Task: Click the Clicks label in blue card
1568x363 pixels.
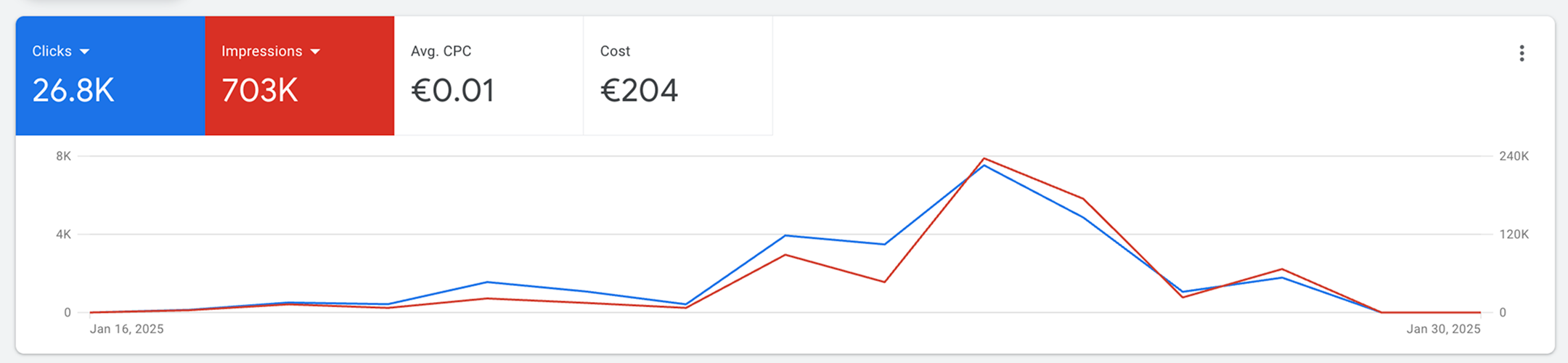Action: click(x=52, y=52)
